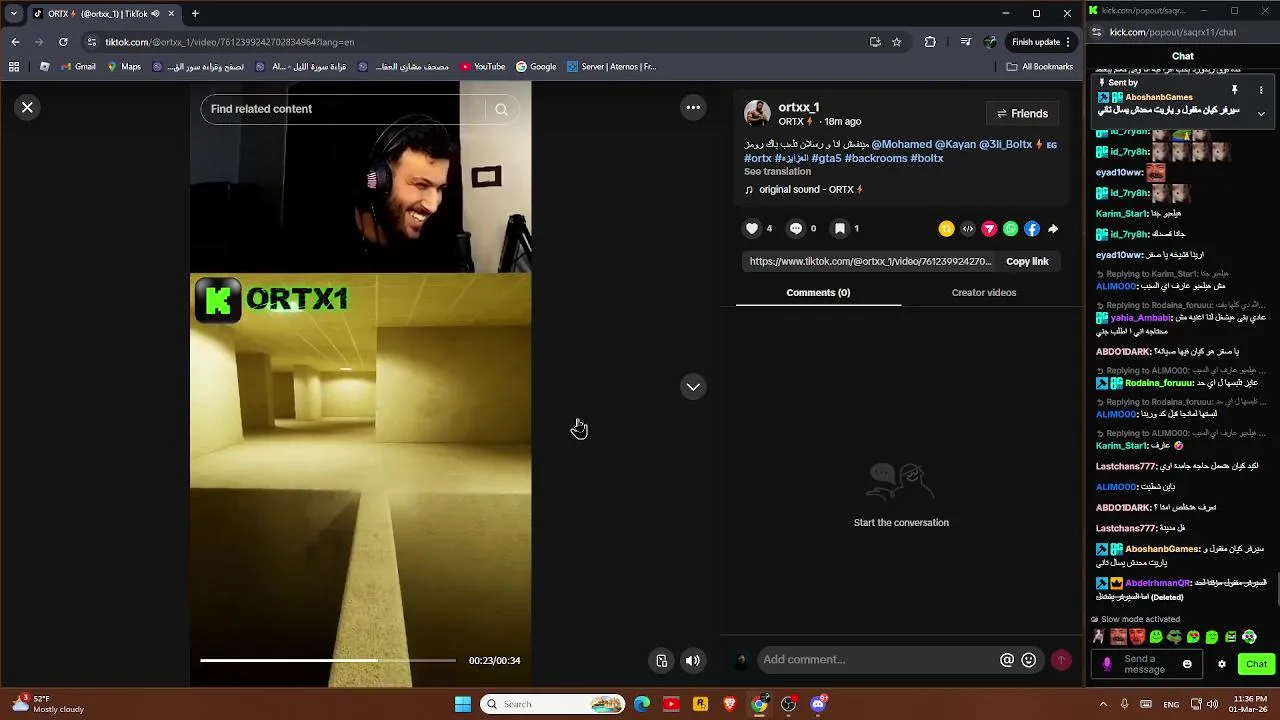Open the emoji picker in the comment box
1280x720 pixels.
(x=1028, y=660)
